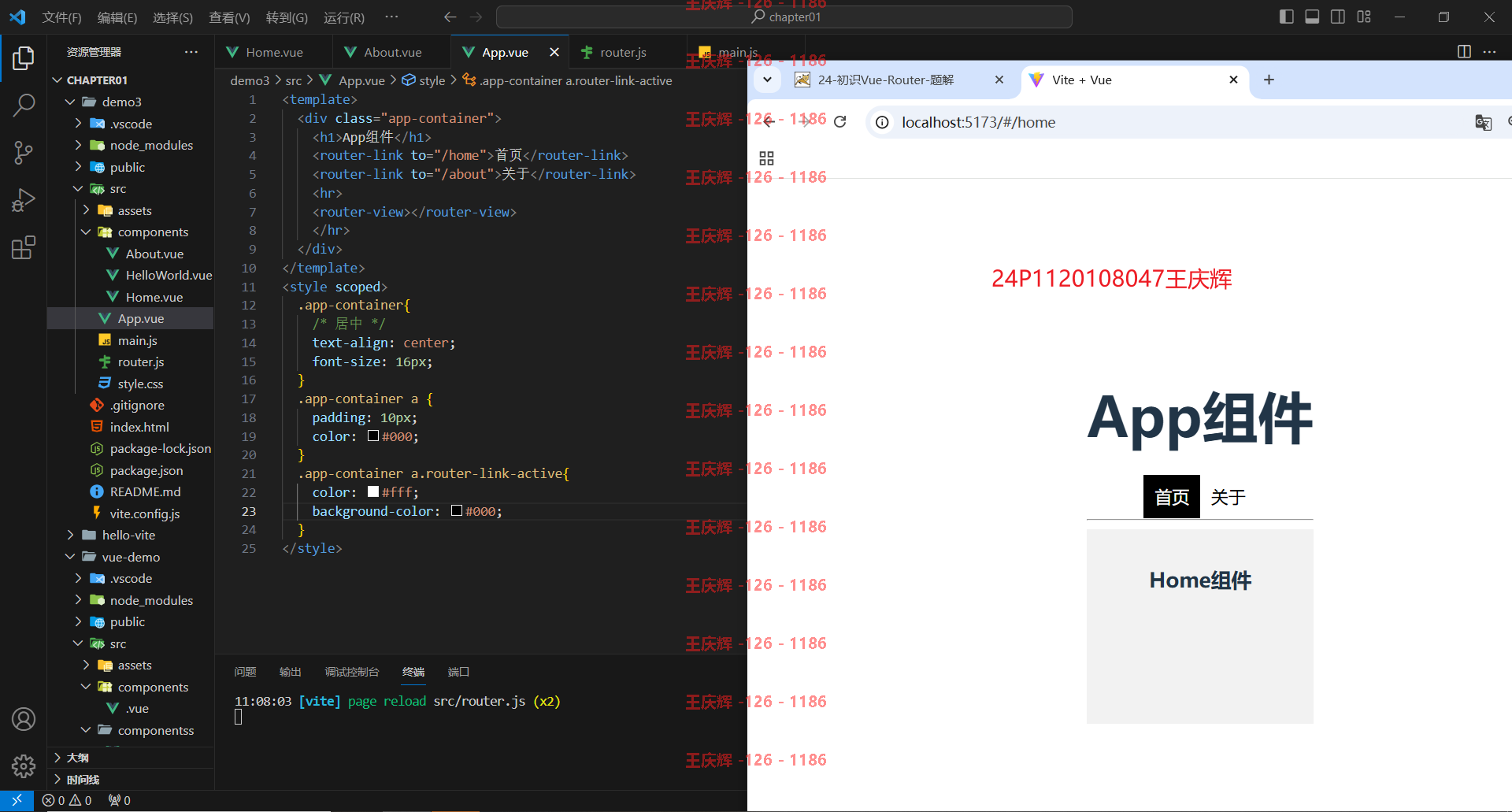This screenshot has width=1512, height=812.
Task: Close the App.vue editor tab
Action: coord(554,52)
